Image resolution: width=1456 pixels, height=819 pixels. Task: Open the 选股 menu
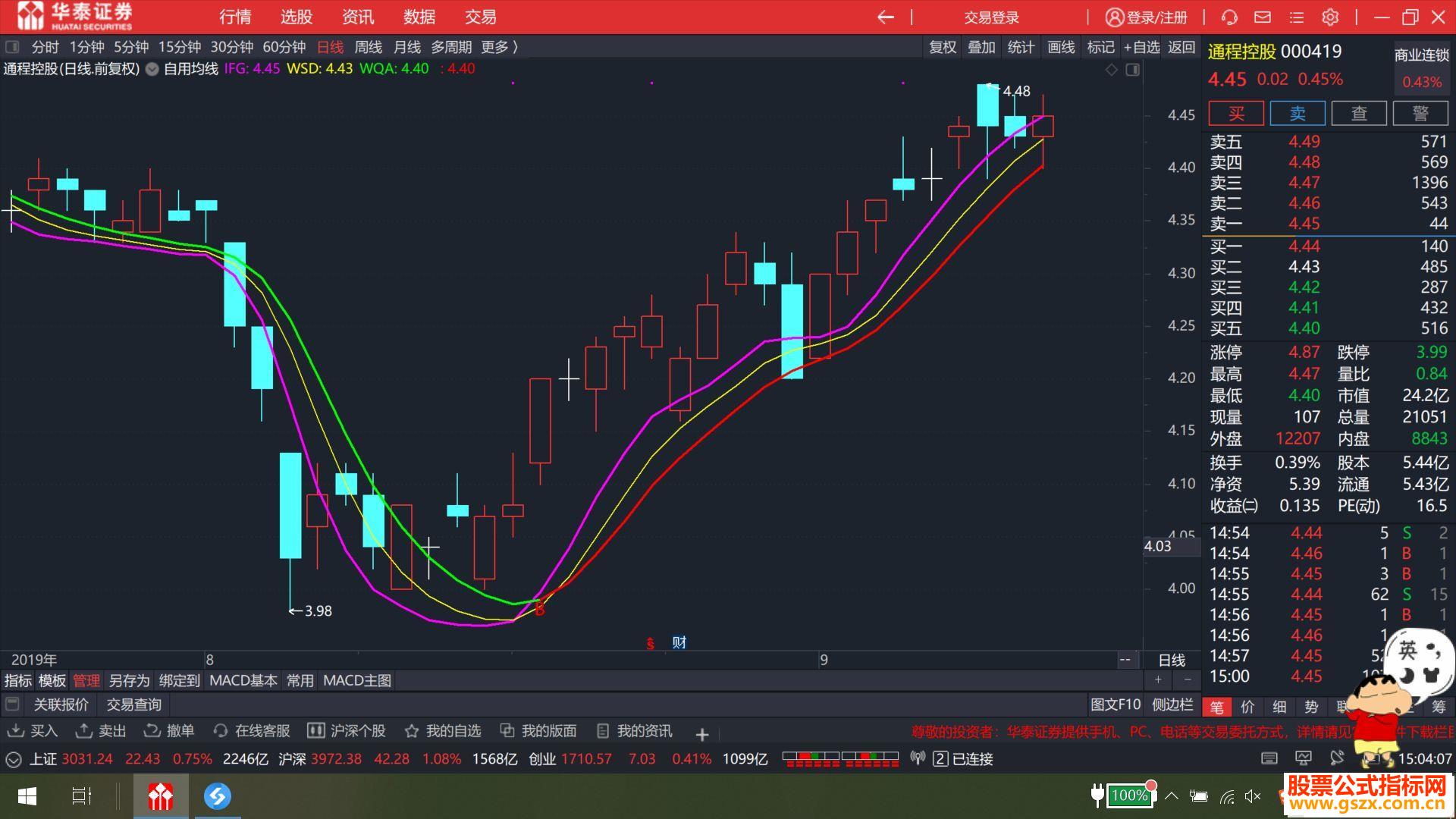297,17
